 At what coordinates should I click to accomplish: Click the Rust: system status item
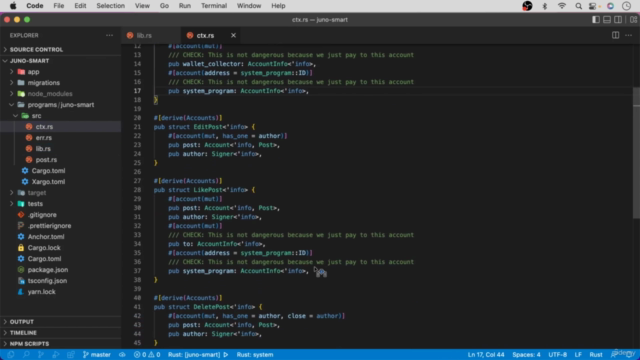[255, 355]
